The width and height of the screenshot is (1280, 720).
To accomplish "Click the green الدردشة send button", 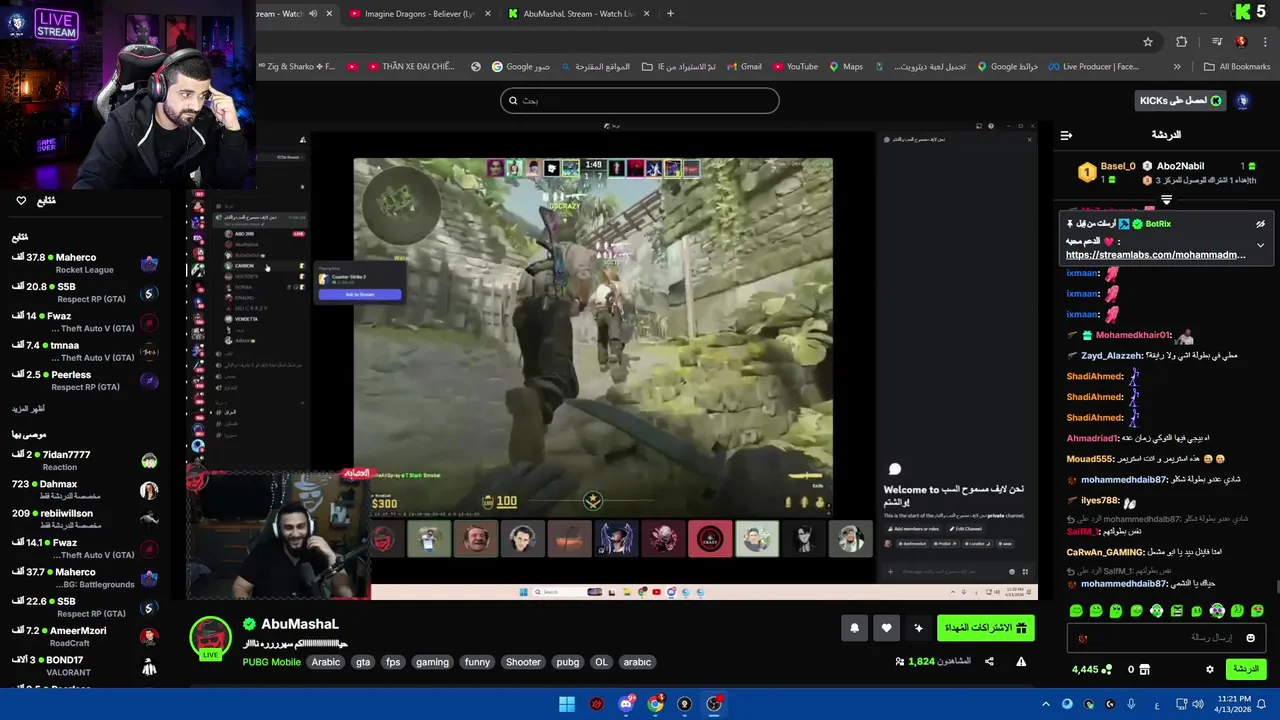I will coord(1245,669).
